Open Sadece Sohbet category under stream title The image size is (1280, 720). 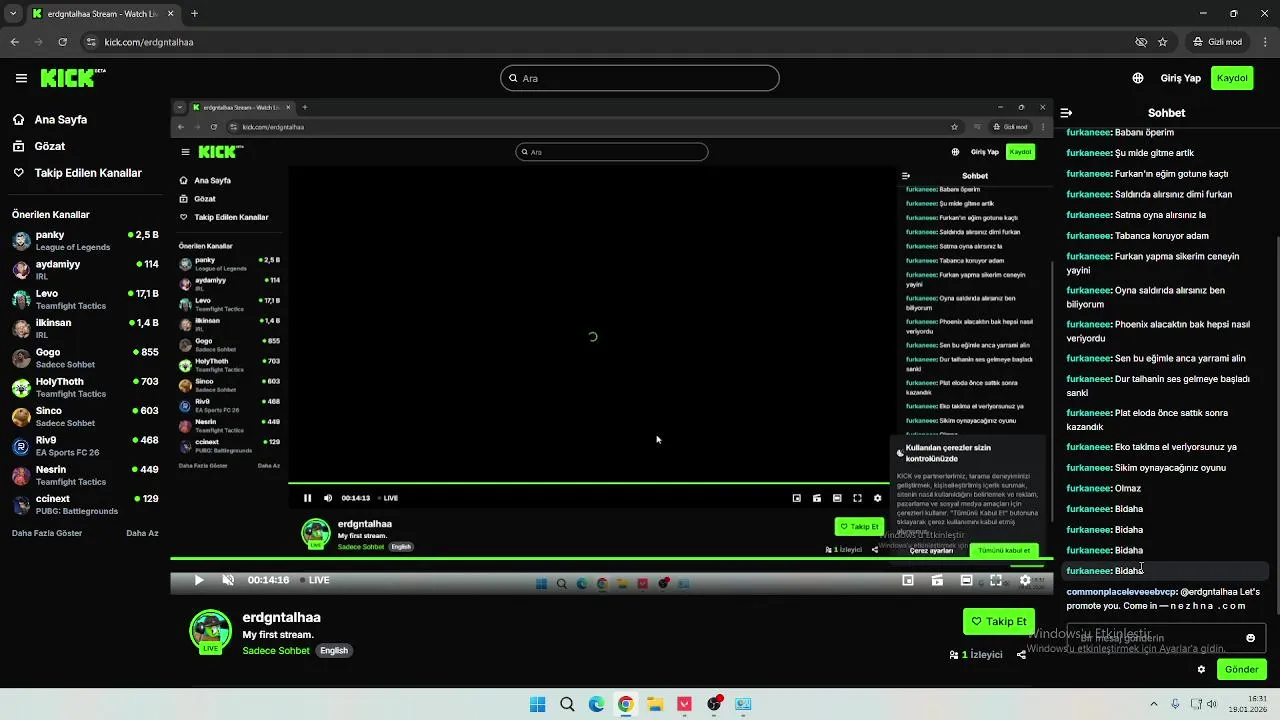277,651
